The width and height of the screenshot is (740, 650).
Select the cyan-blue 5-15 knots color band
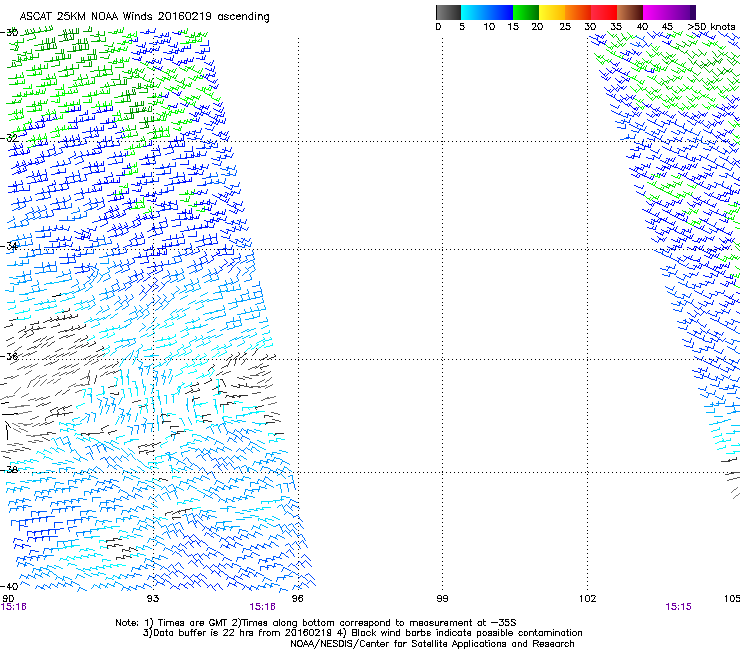coord(487,12)
